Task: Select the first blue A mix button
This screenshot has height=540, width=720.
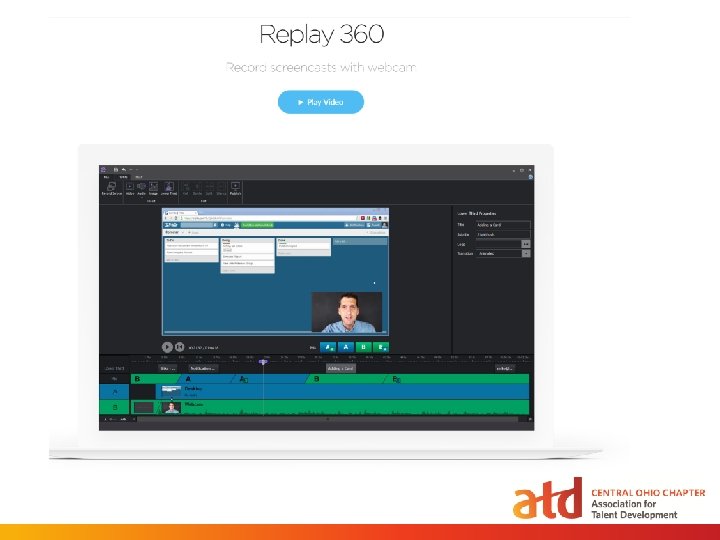Action: pos(328,347)
